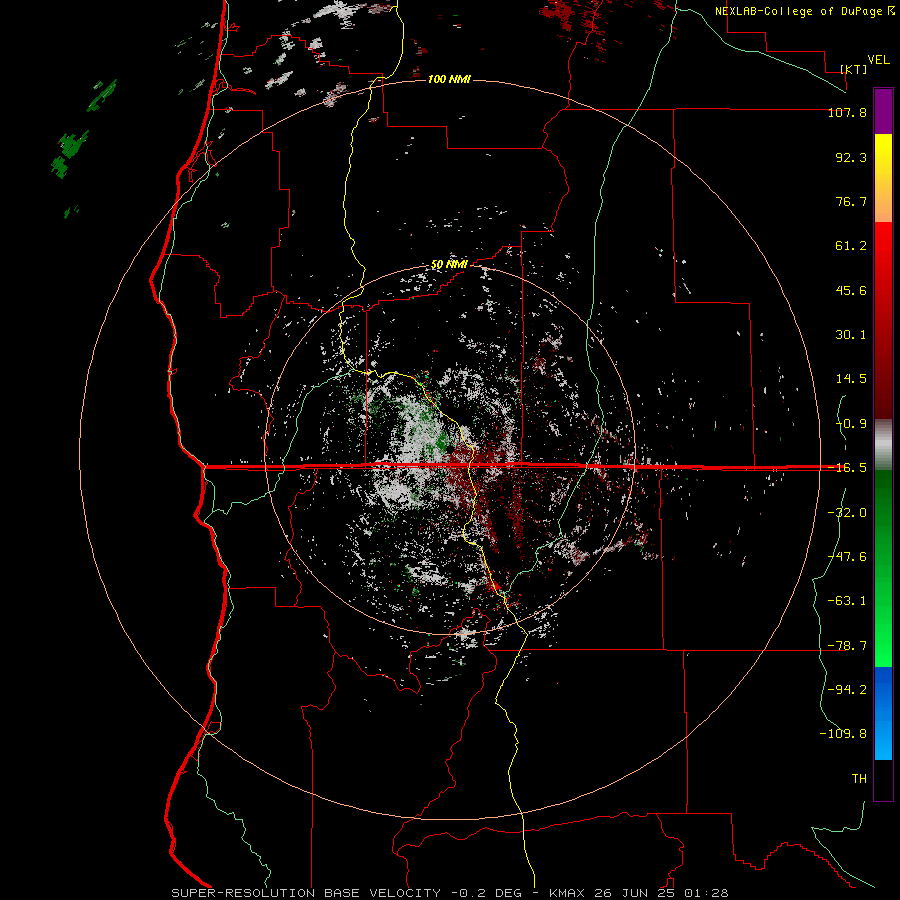This screenshot has height=900, width=900.
Task: Pick the gray near-zero segment of color bar
Action: point(883,445)
